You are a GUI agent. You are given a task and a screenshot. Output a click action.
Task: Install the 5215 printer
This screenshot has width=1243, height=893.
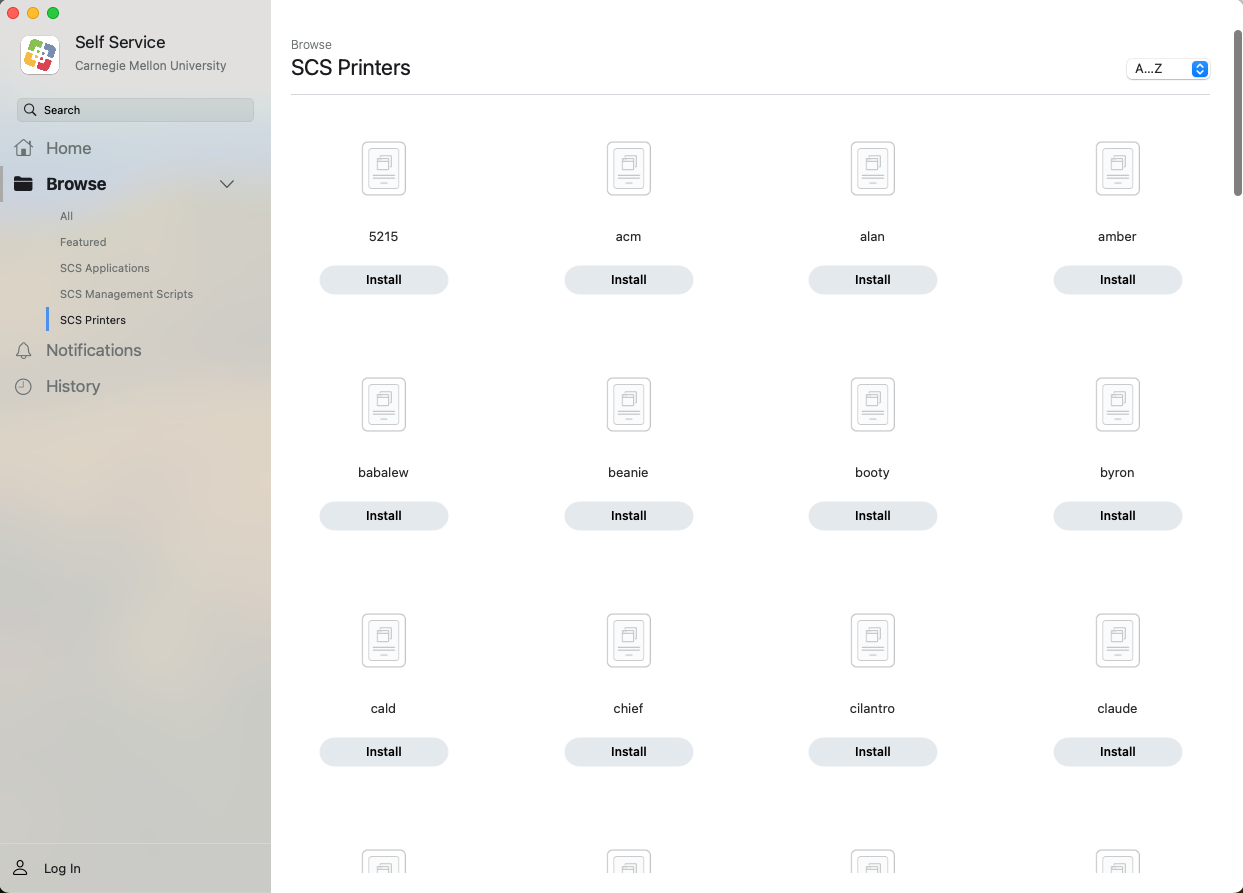click(384, 280)
